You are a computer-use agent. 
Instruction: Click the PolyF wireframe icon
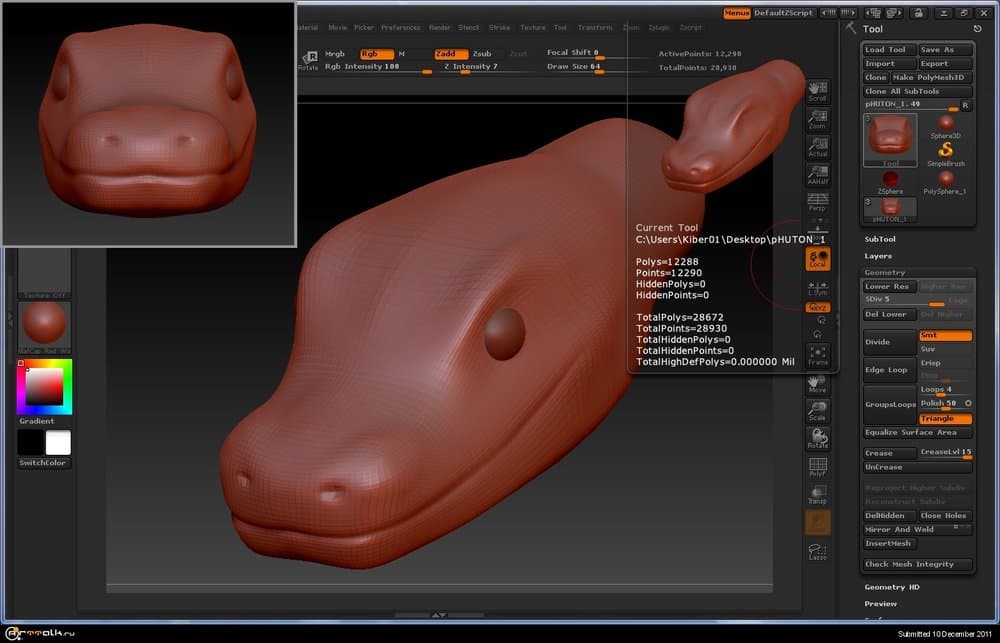[x=817, y=466]
